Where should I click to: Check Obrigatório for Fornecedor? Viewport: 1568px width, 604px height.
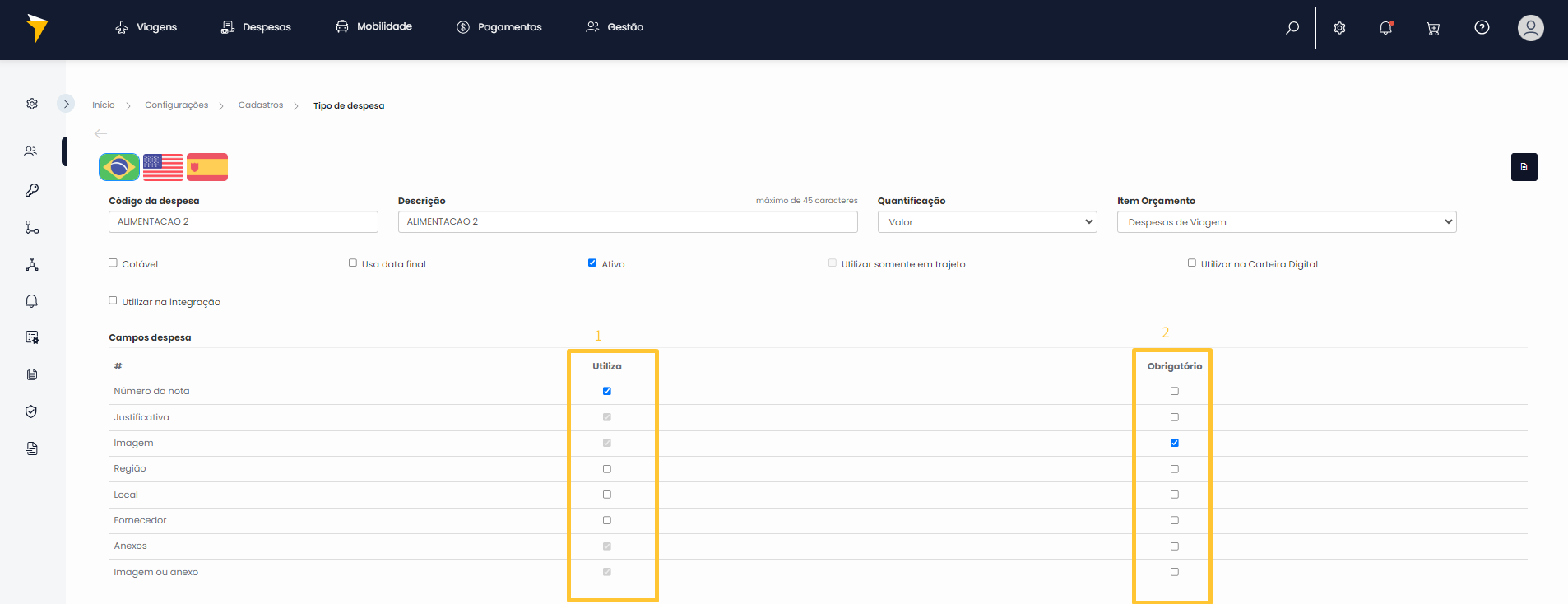click(1175, 520)
